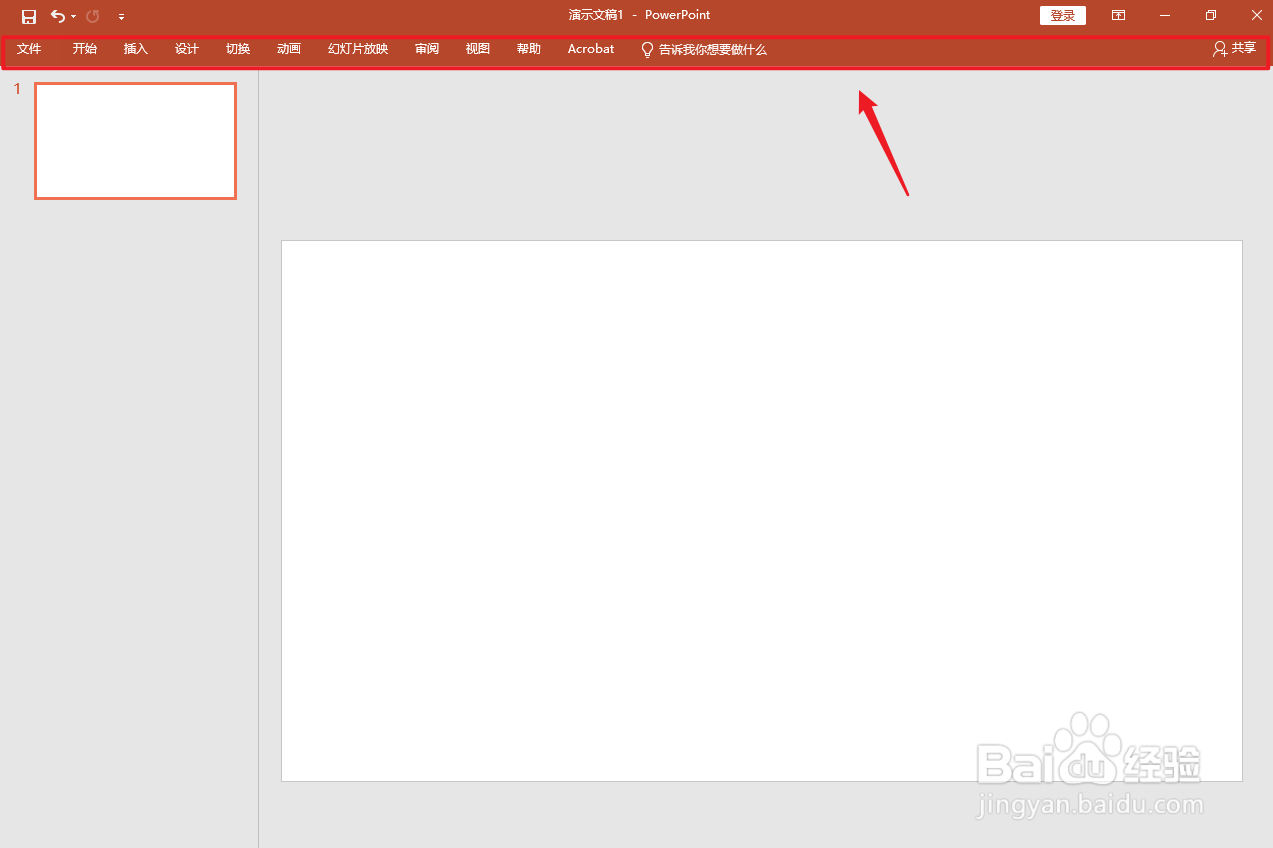Click the Redo icon

tap(93, 16)
